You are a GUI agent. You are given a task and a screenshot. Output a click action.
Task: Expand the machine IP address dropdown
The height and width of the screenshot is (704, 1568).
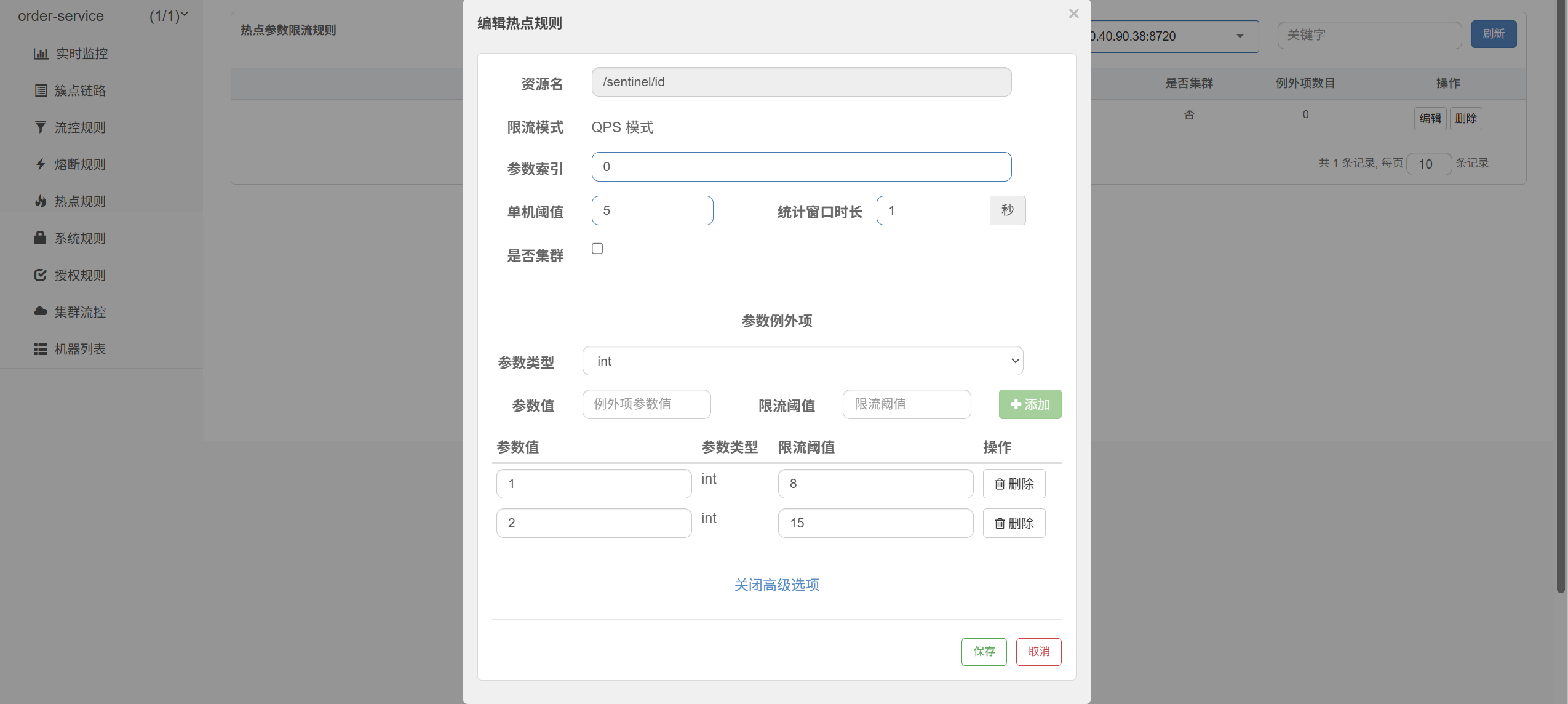click(x=1240, y=36)
